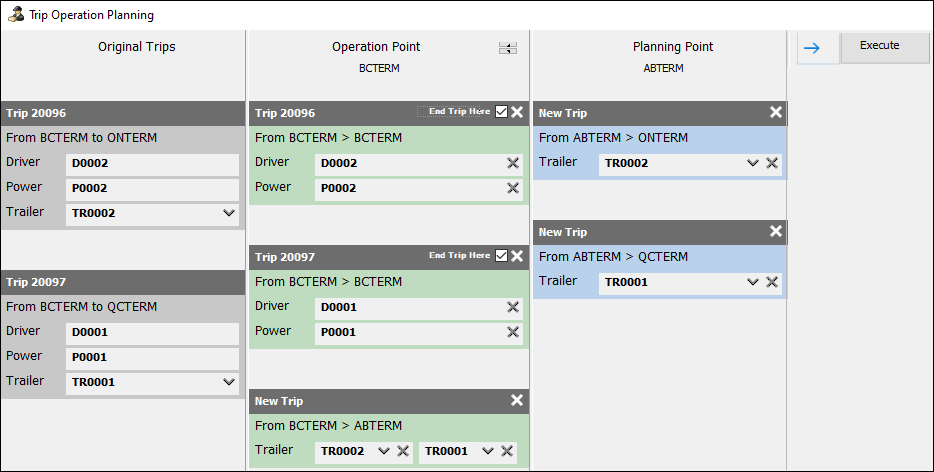This screenshot has height=472, width=934.
Task: Remove trailer TR0002 from ABTERM > ONTERM trip
Action: tap(772, 163)
